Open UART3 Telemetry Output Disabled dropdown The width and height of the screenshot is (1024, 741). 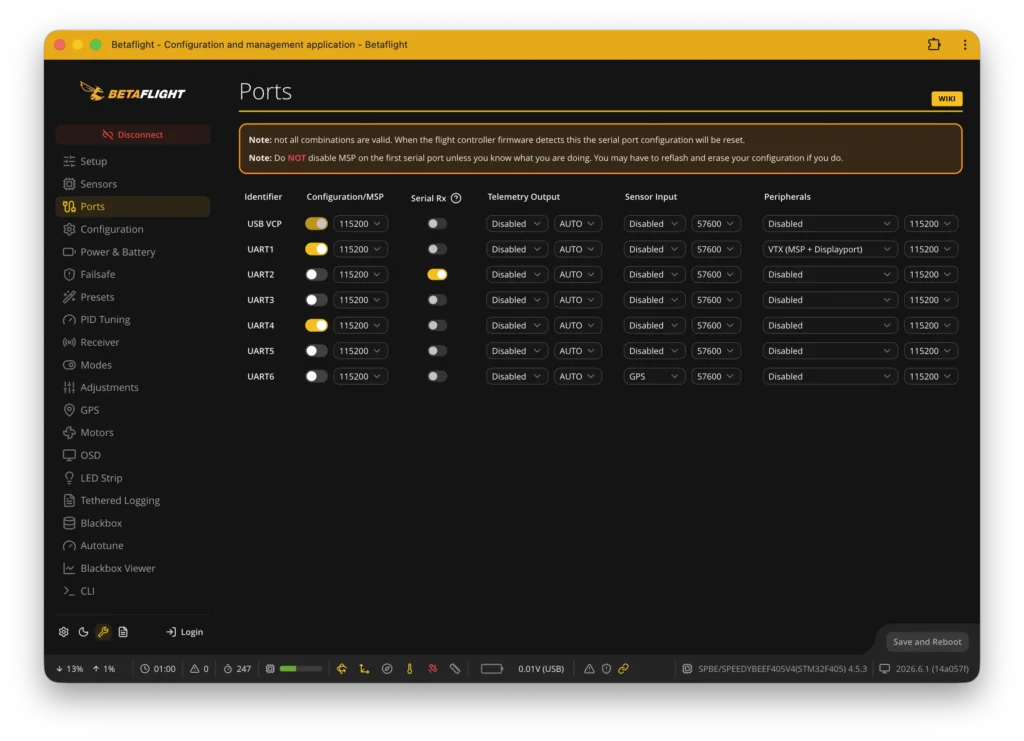tap(517, 300)
